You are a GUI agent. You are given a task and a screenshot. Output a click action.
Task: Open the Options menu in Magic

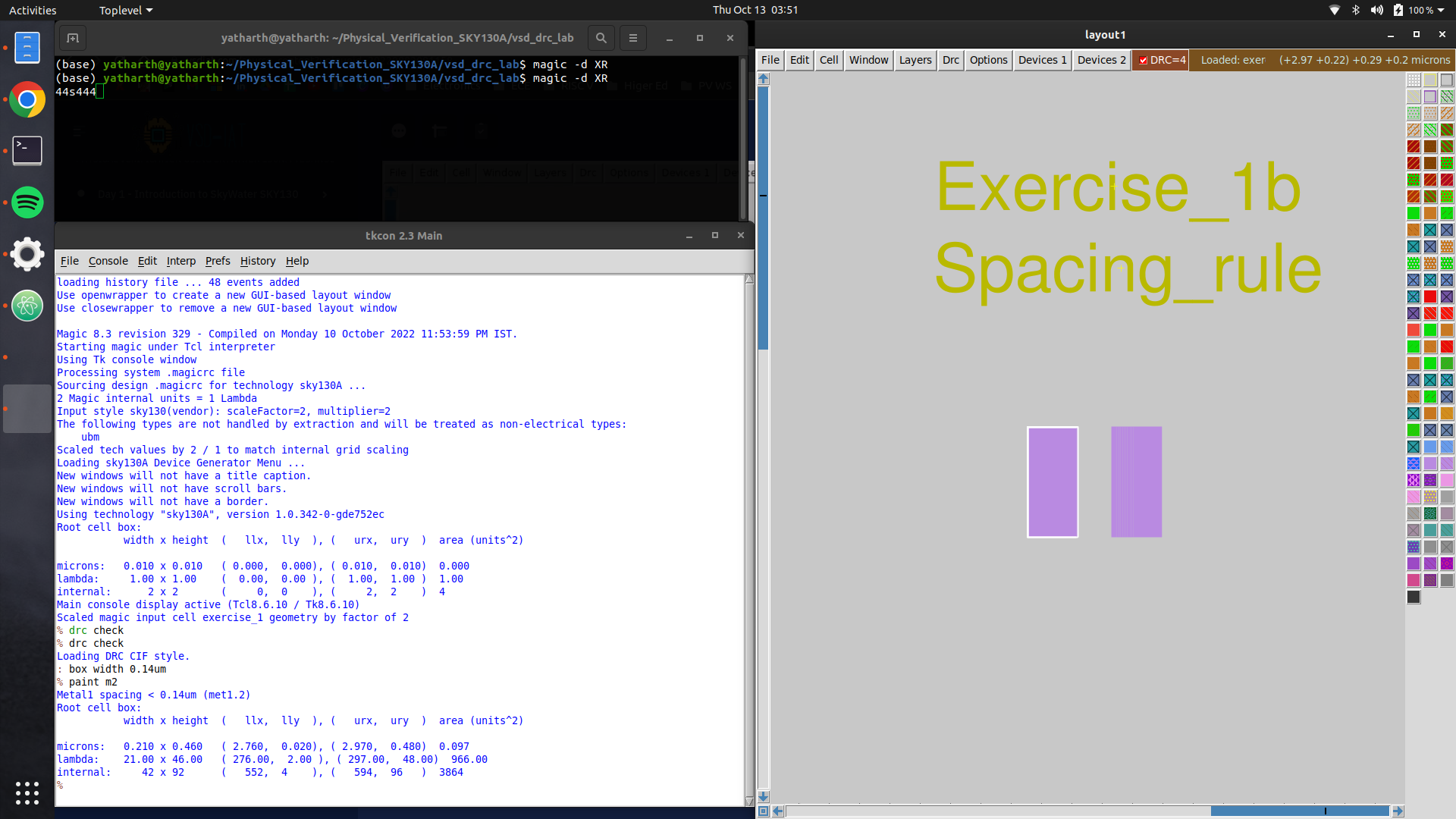click(989, 60)
